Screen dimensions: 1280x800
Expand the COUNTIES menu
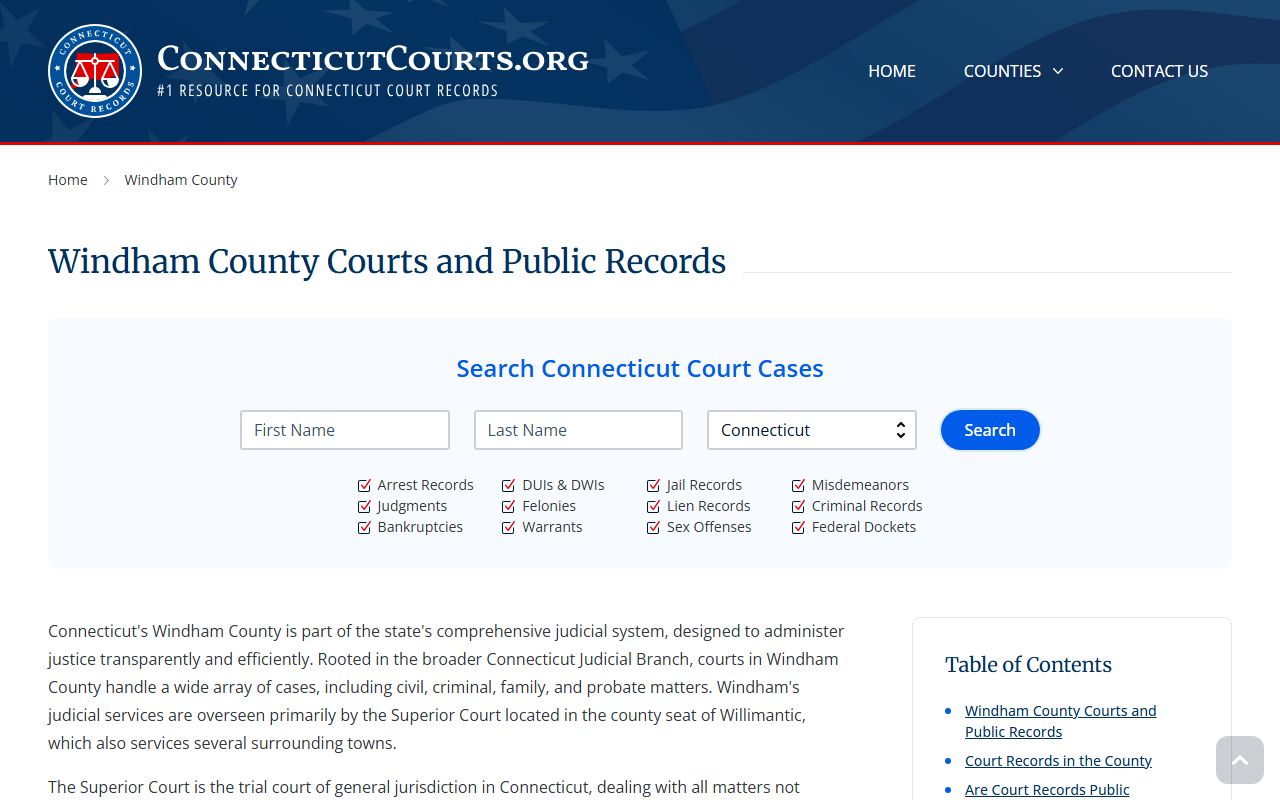click(1013, 71)
